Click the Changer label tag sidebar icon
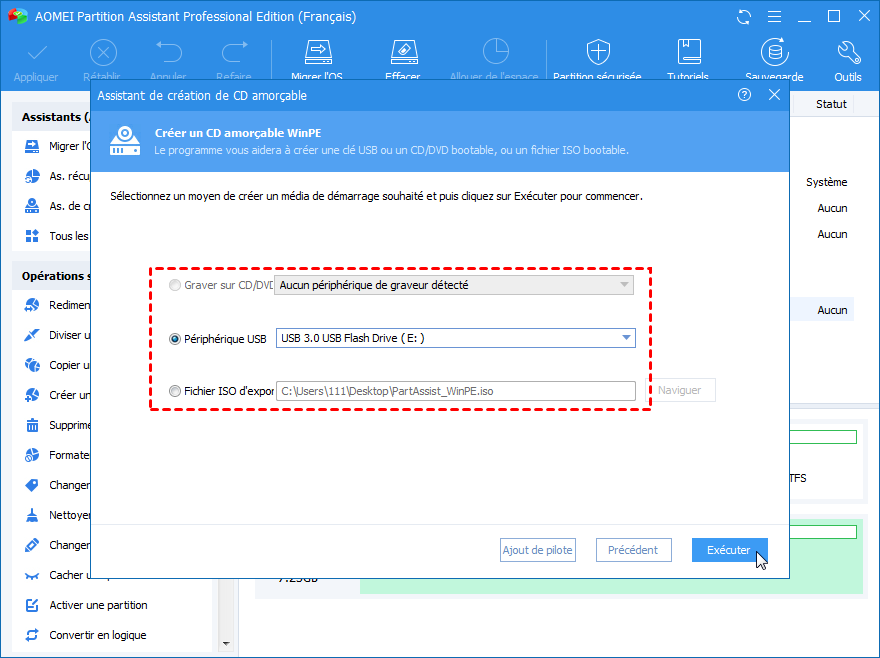The height and width of the screenshot is (658, 880). (32, 485)
